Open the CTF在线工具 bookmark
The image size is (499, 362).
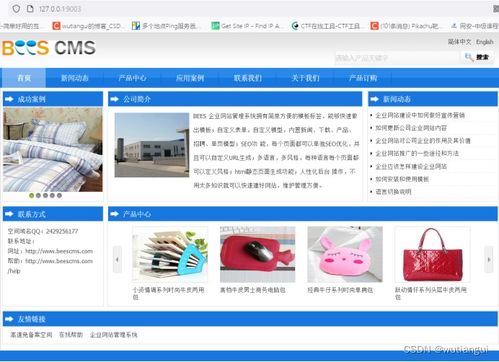tap(326, 26)
